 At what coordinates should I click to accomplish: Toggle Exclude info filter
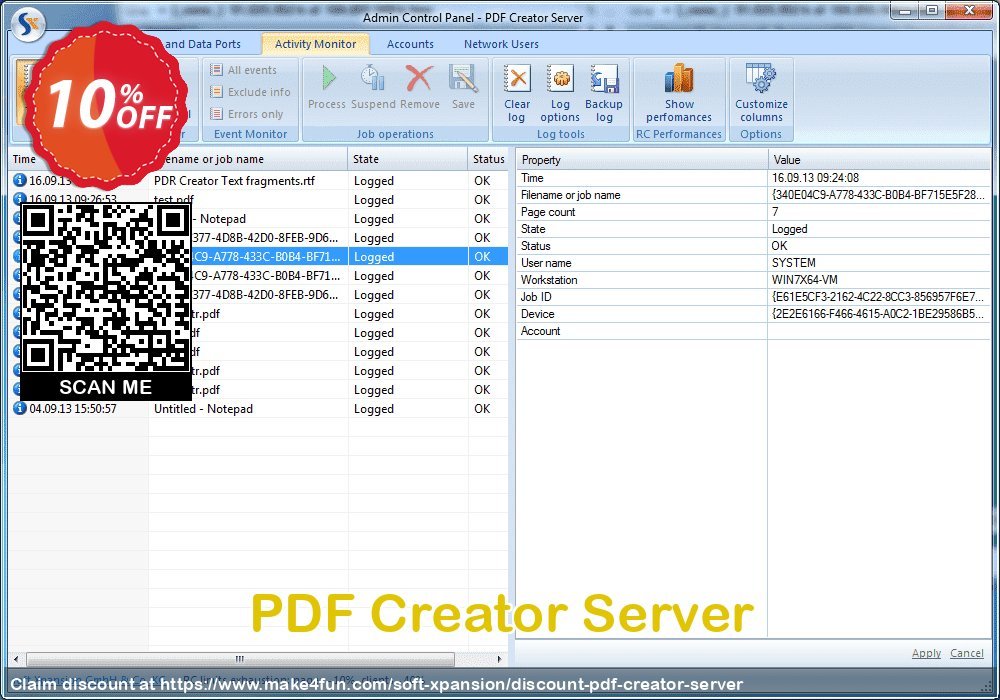[251, 92]
